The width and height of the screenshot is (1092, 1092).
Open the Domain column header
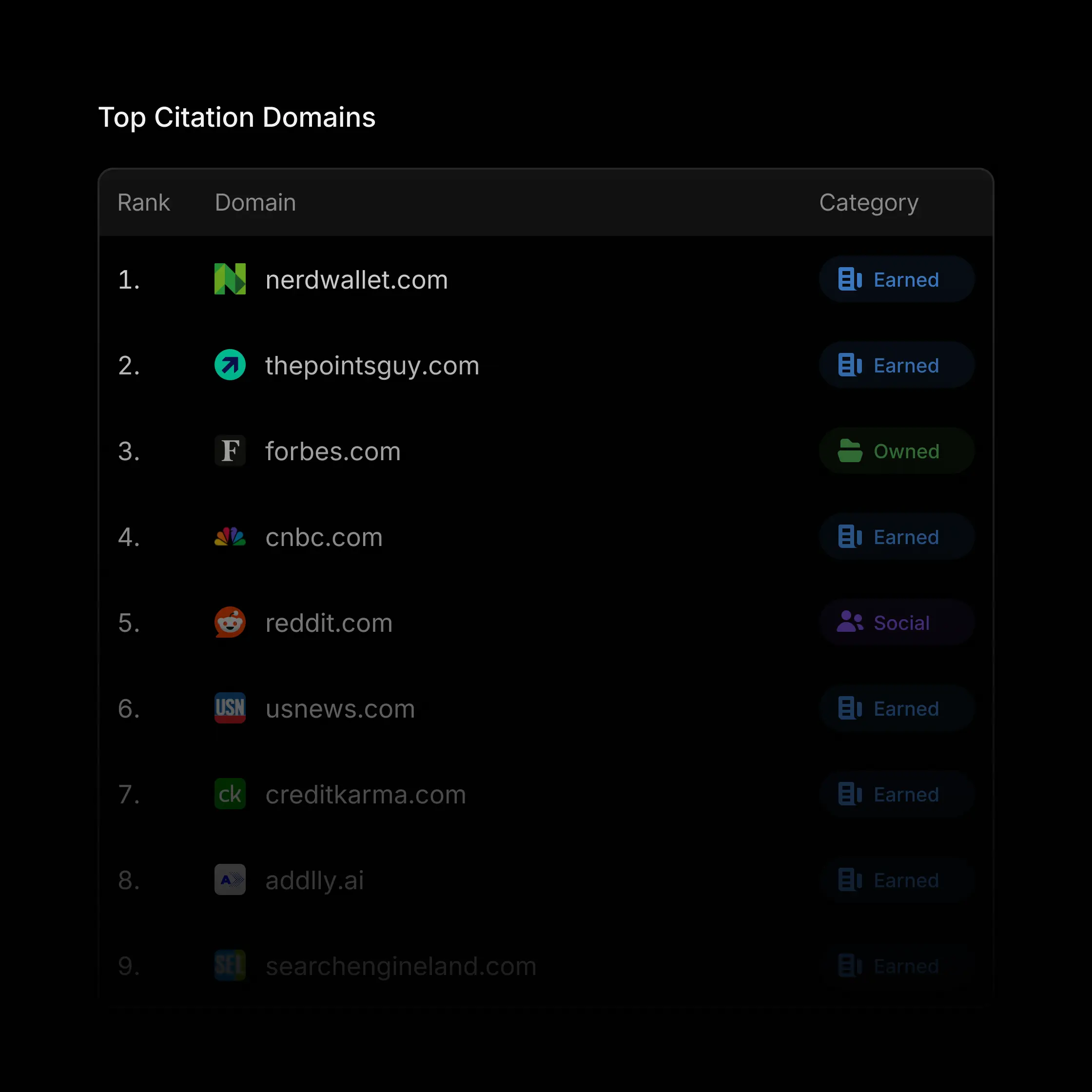255,202
